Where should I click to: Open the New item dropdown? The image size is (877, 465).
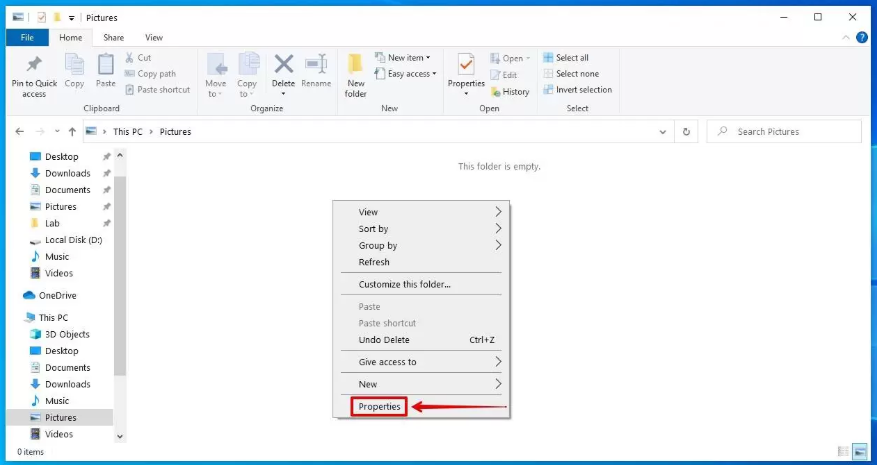[x=403, y=58]
